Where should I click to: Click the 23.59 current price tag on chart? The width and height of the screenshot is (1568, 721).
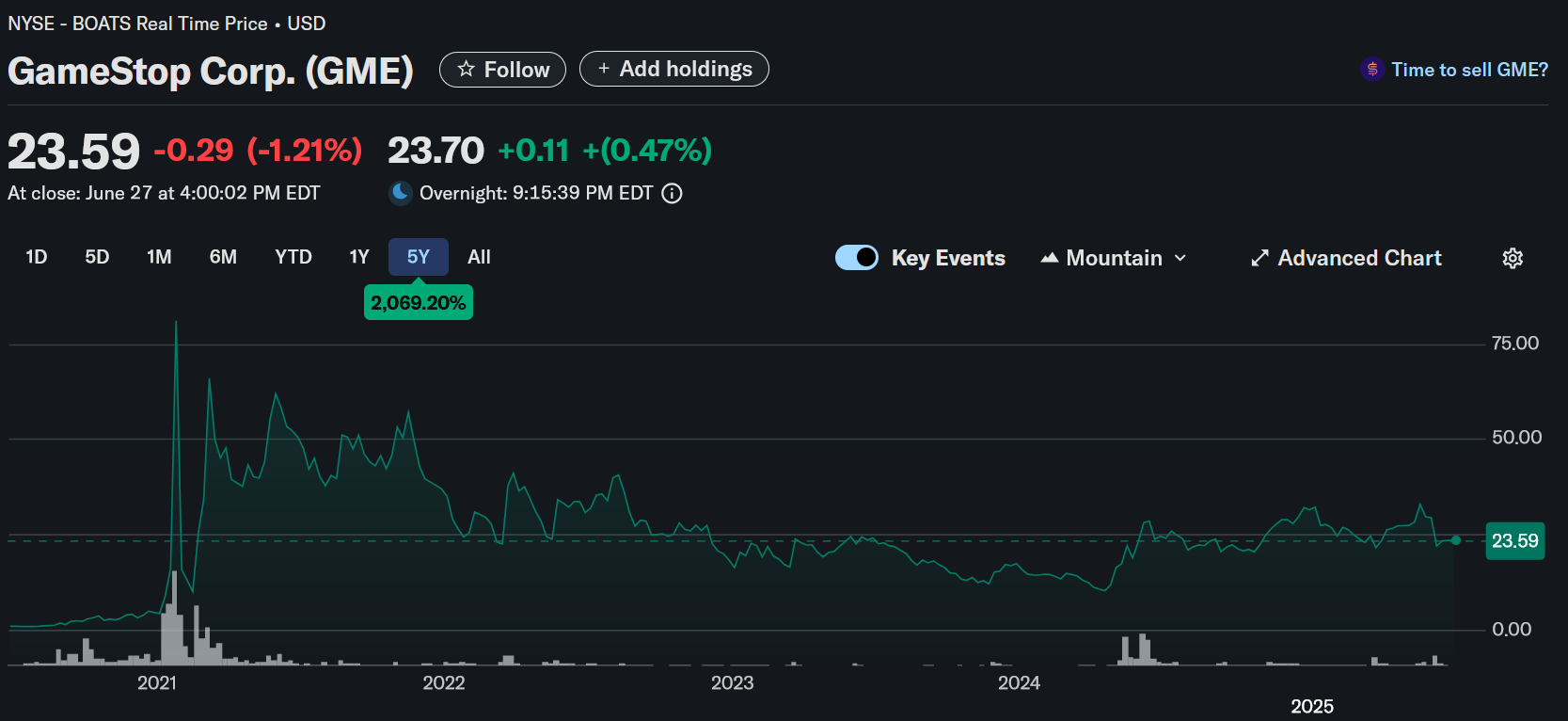(1514, 541)
